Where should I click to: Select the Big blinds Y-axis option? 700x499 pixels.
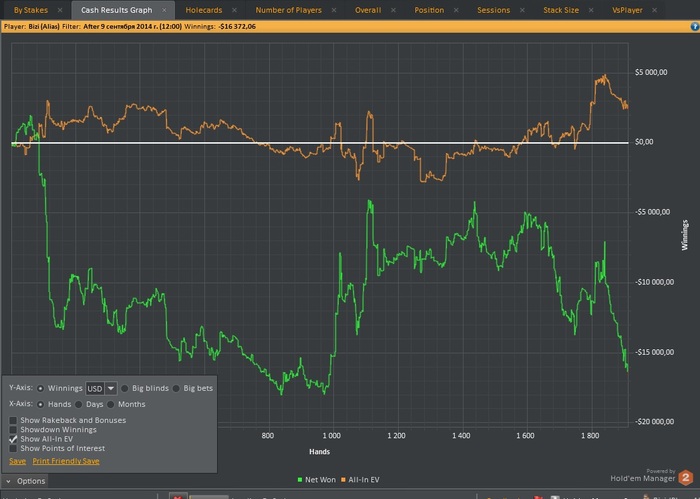point(125,388)
